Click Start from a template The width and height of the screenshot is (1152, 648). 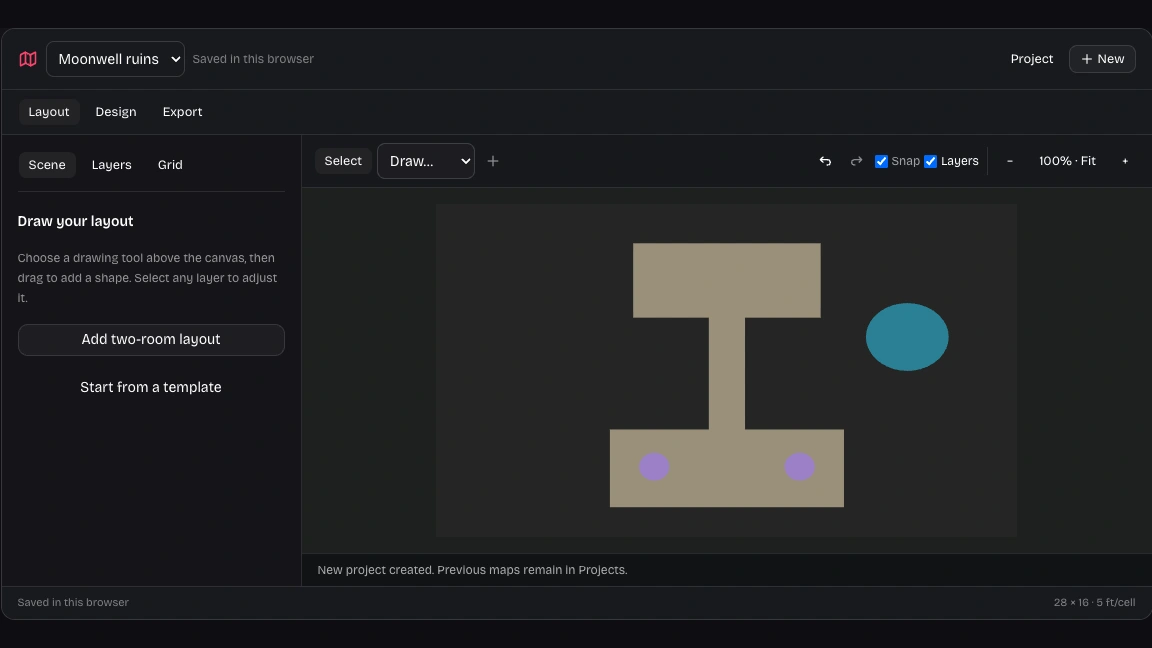(151, 387)
